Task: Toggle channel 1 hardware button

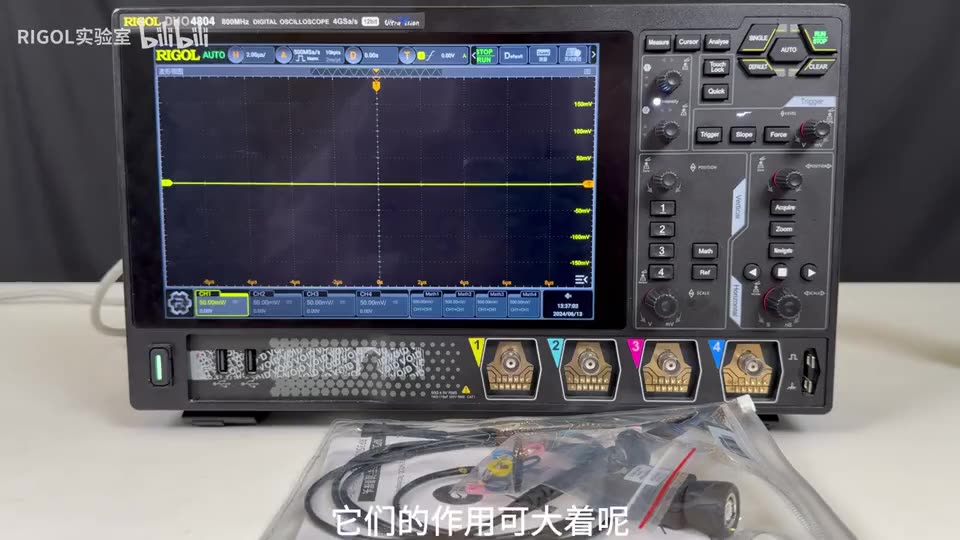Action: [662, 208]
